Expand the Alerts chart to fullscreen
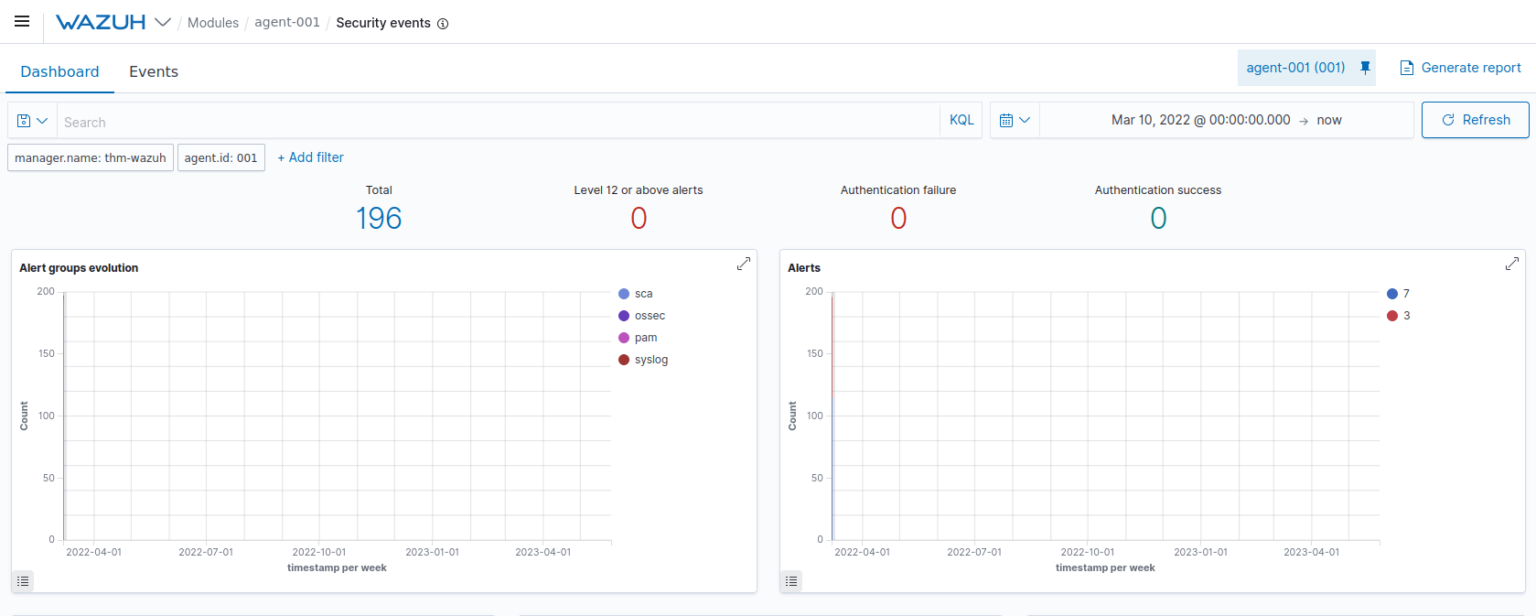Screen dimensions: 1536x616 [1511, 264]
